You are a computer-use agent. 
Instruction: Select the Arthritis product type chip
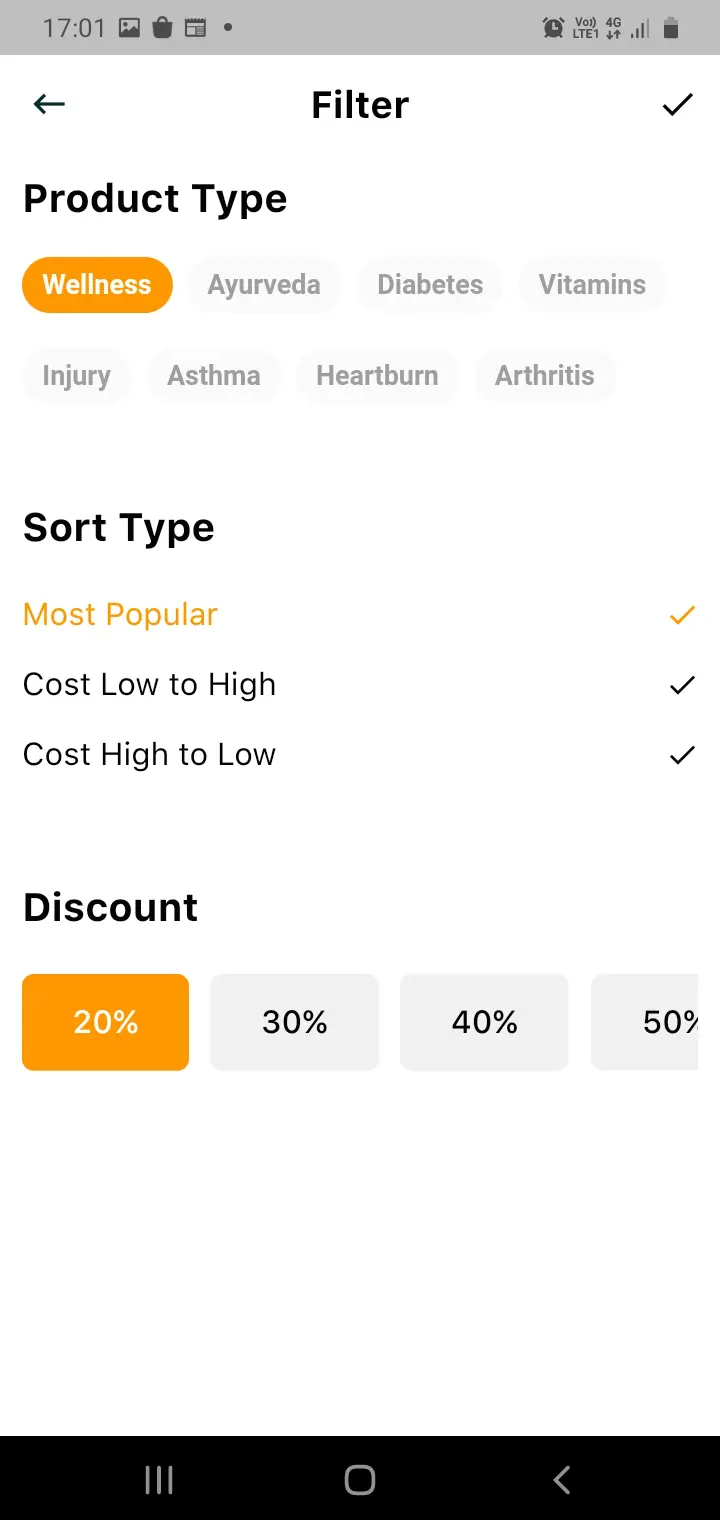click(545, 376)
